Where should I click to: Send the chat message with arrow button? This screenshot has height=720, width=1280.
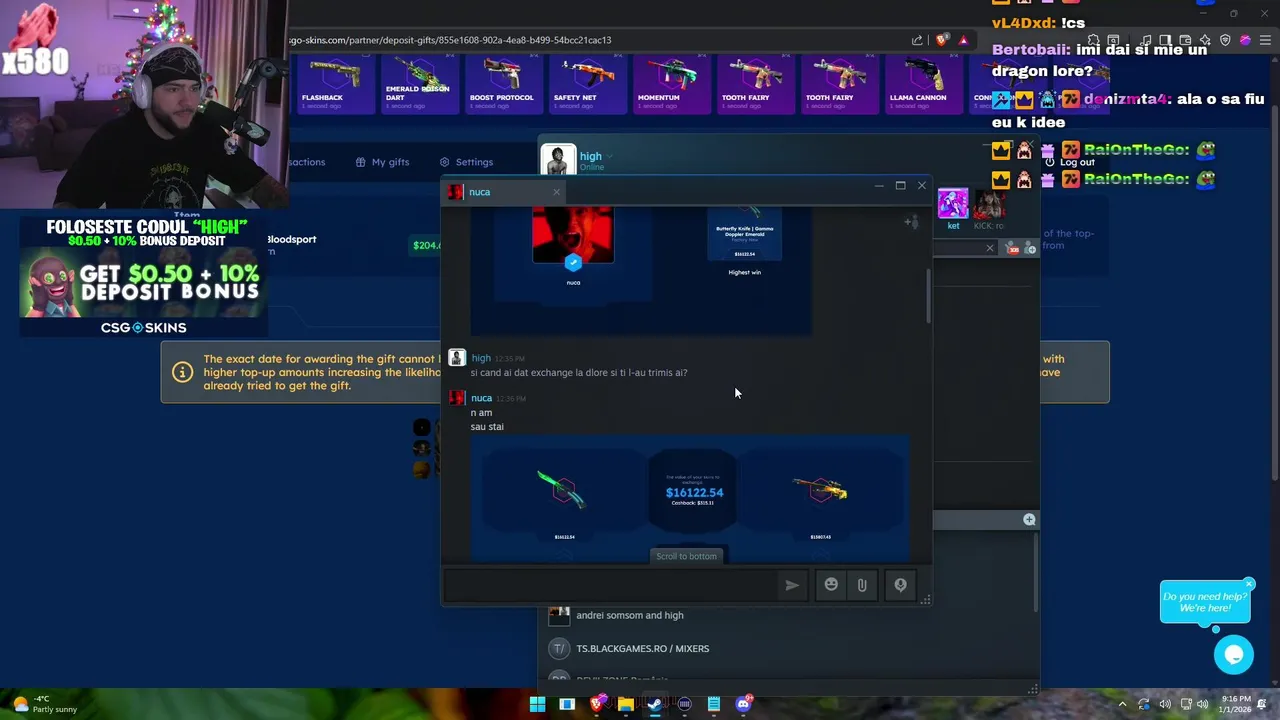pyautogui.click(x=792, y=585)
